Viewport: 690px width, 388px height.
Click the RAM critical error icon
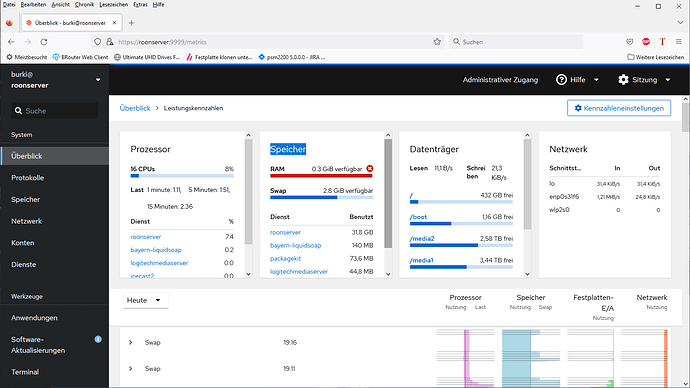click(370, 168)
